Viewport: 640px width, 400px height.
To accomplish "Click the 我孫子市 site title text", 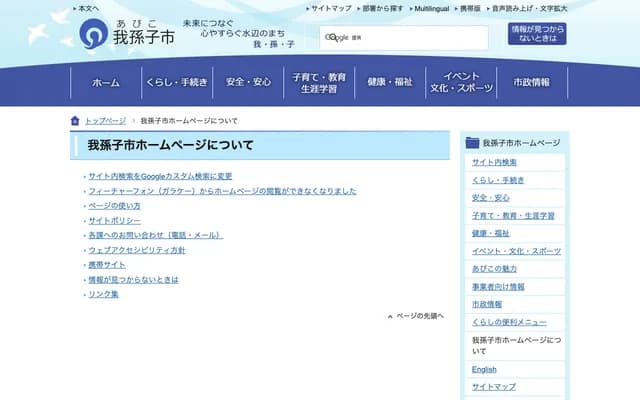I will point(144,37).
